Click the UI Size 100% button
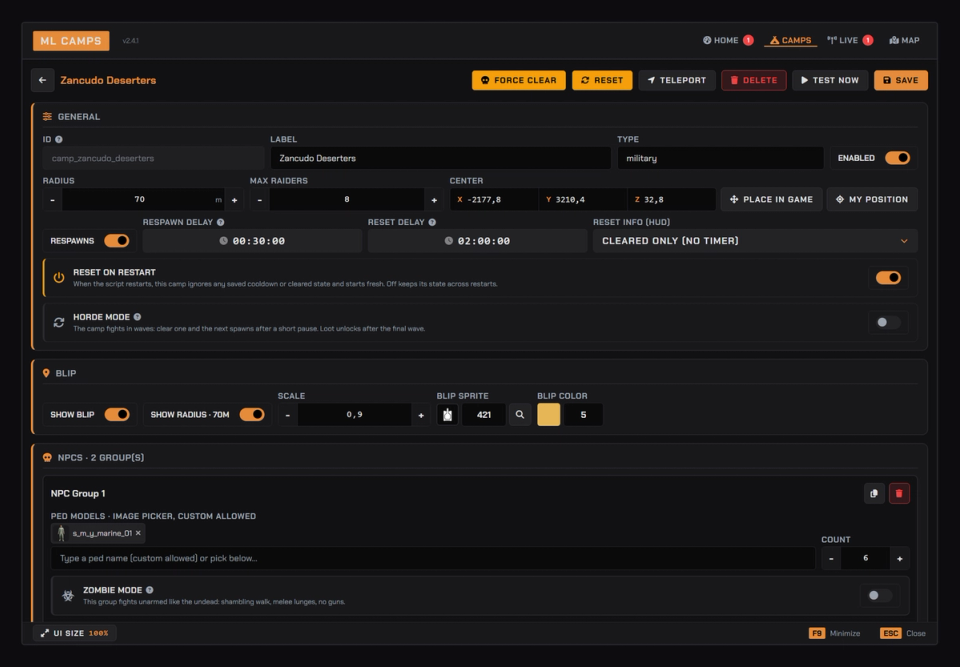Screen dimensions: 960x667 point(75,633)
